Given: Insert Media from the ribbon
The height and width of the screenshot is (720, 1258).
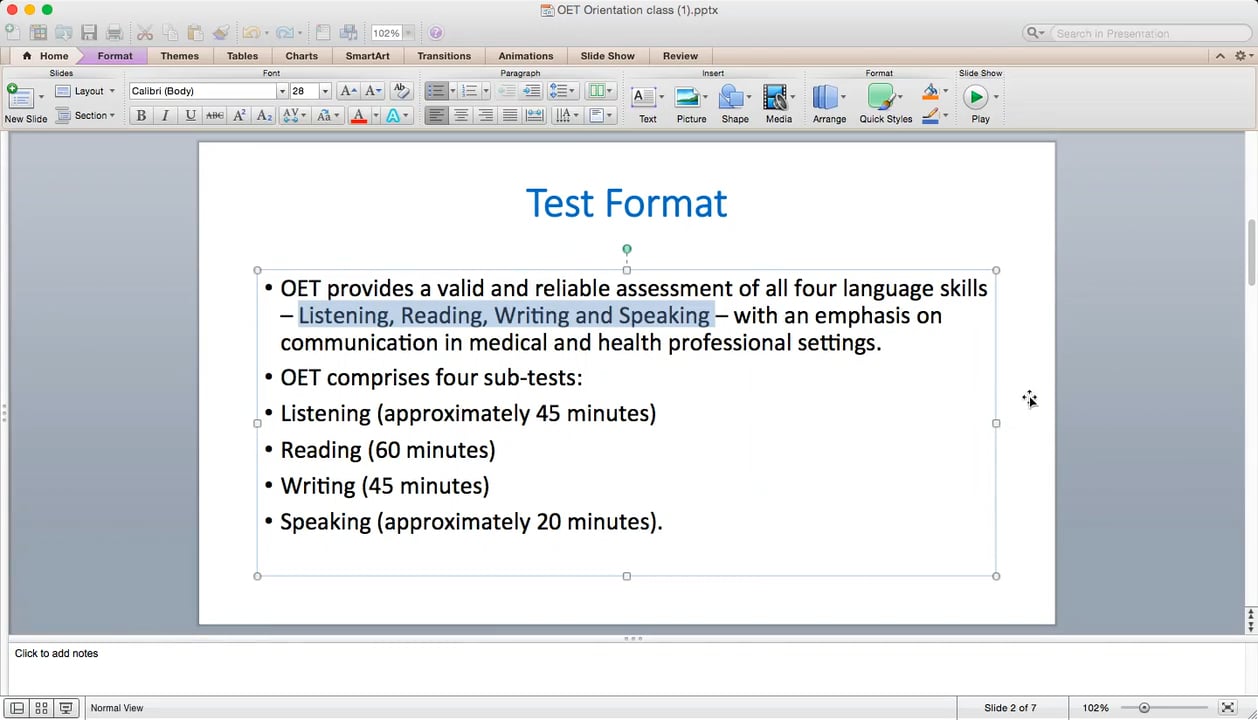Looking at the screenshot, I should pos(778,104).
